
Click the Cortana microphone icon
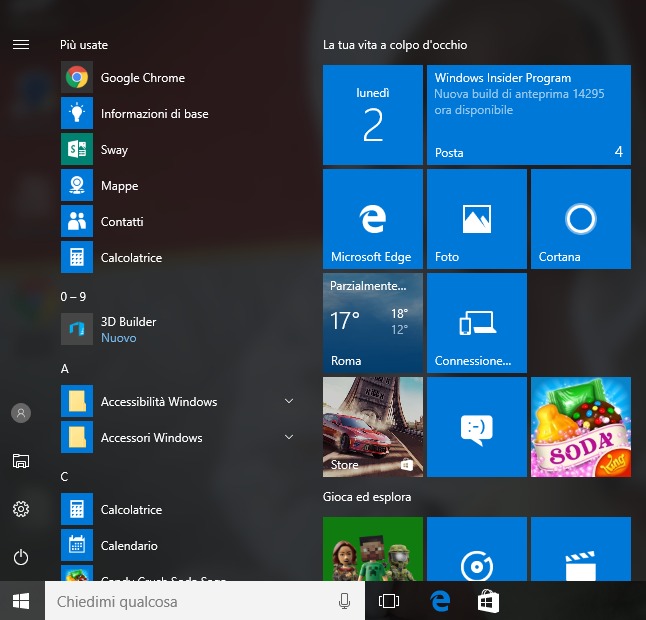(x=344, y=601)
